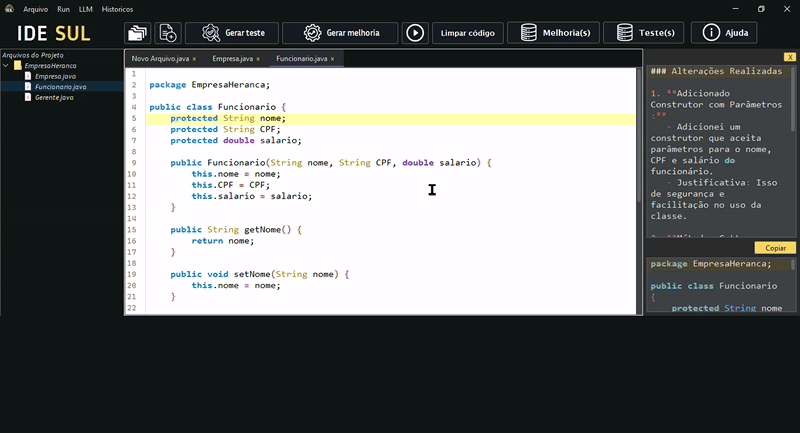Select the EmpresaHeranca folder in tree
The width and height of the screenshot is (800, 433).
51,66
